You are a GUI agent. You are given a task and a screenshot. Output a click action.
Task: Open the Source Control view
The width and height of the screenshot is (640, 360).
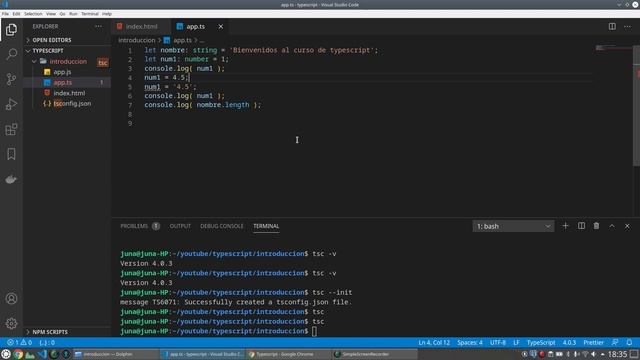click(x=11, y=79)
